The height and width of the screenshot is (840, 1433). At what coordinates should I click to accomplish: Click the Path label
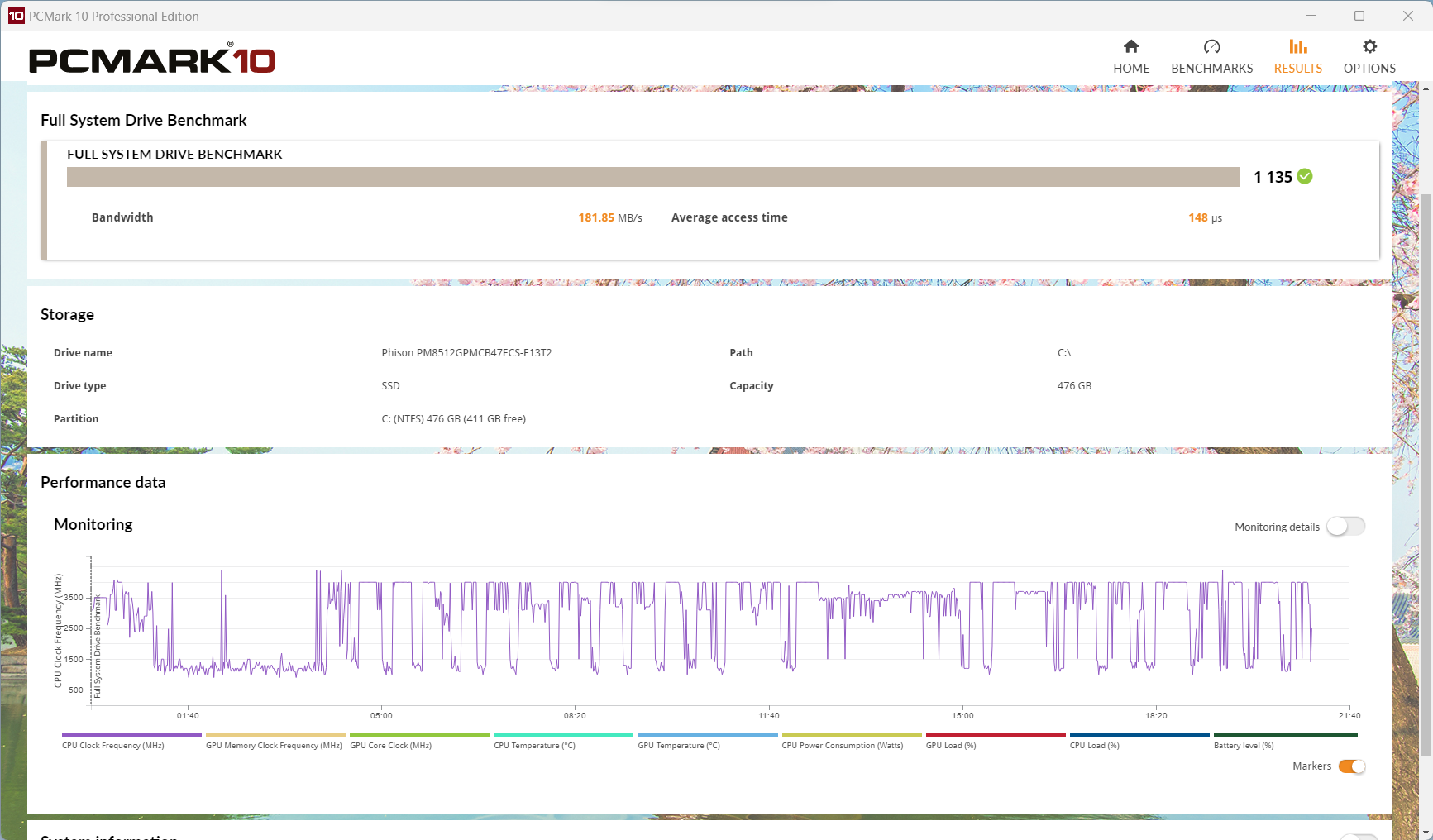pyautogui.click(x=741, y=353)
